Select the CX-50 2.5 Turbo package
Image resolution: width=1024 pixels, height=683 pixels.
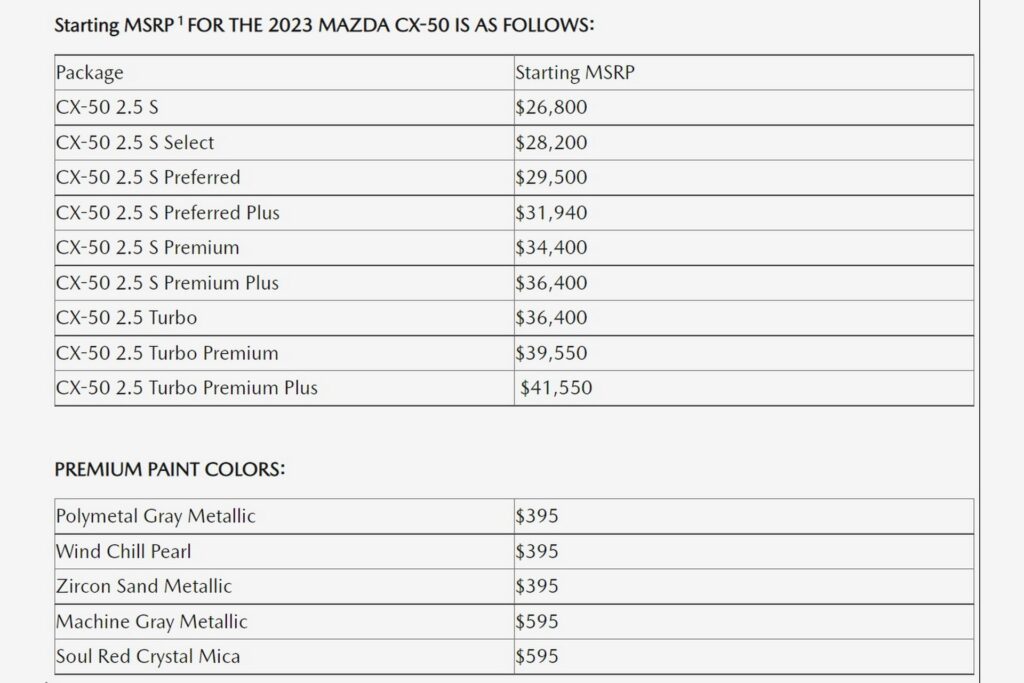point(127,318)
